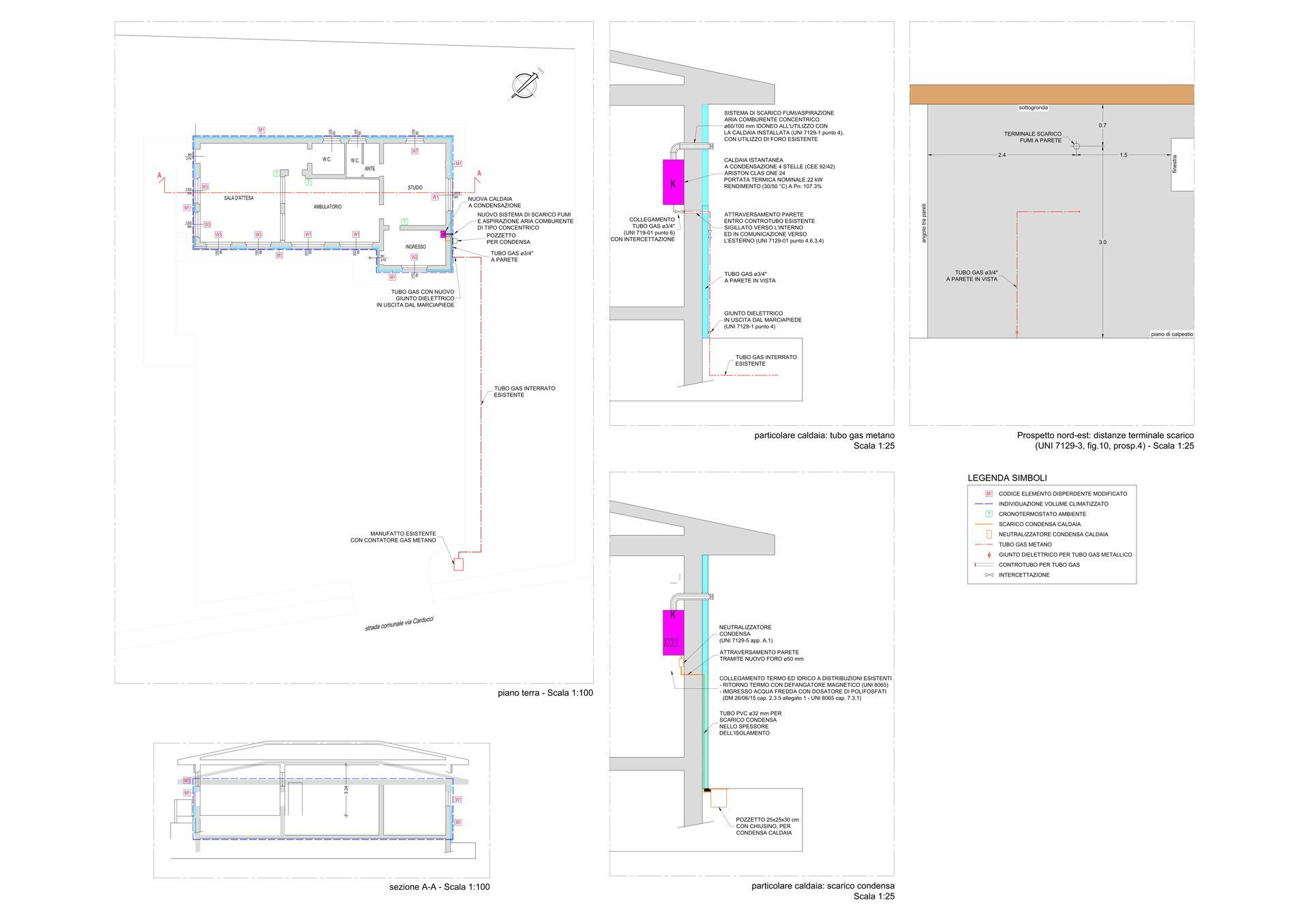Screen dimensions: 1309x924
Task: Select the finestra window box in elevation
Action: 1182,164
